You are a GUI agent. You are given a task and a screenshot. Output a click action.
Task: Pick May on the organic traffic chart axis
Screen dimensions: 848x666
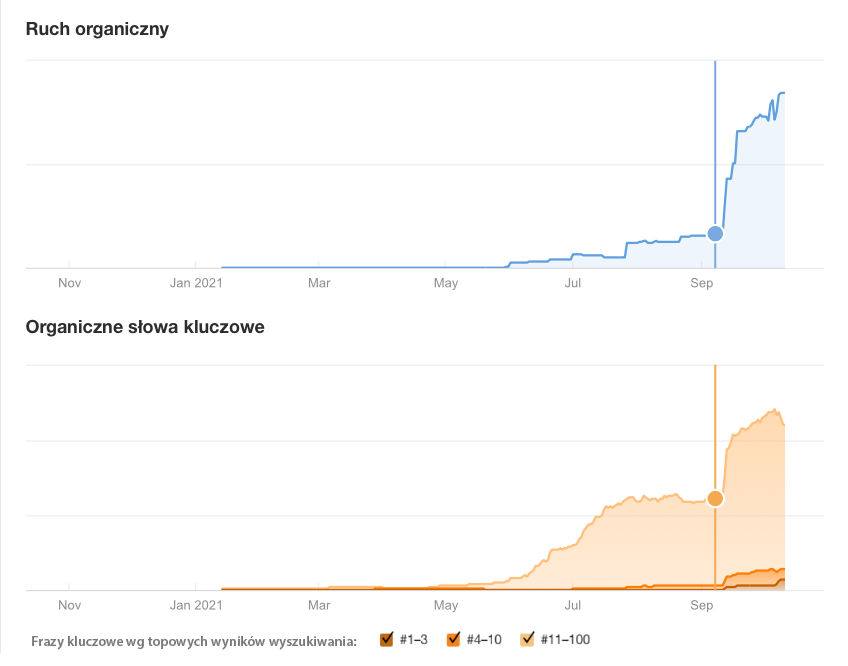tap(446, 283)
